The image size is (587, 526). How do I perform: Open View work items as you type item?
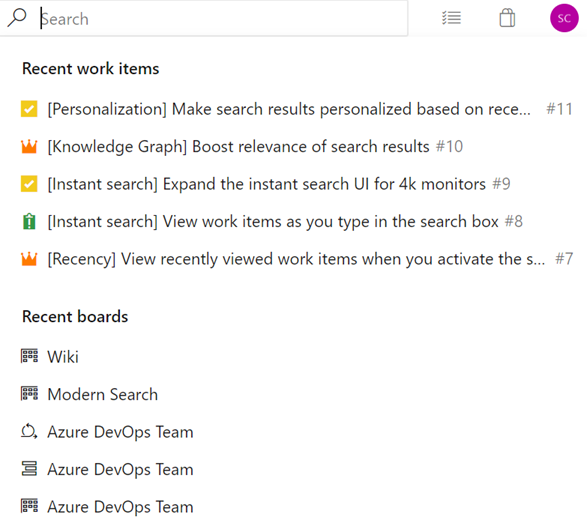pyautogui.click(x=273, y=222)
